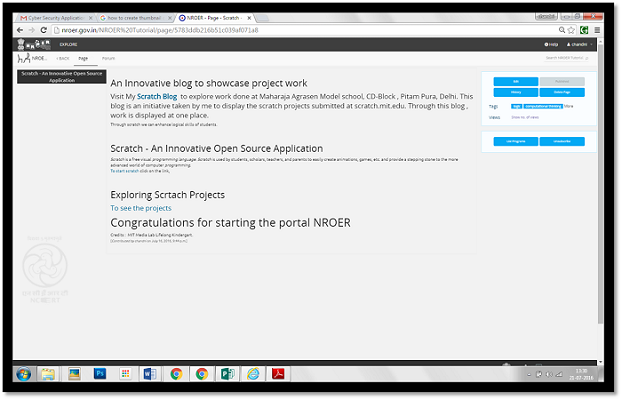
Task: Click the volume icon in system tray
Action: (549, 374)
